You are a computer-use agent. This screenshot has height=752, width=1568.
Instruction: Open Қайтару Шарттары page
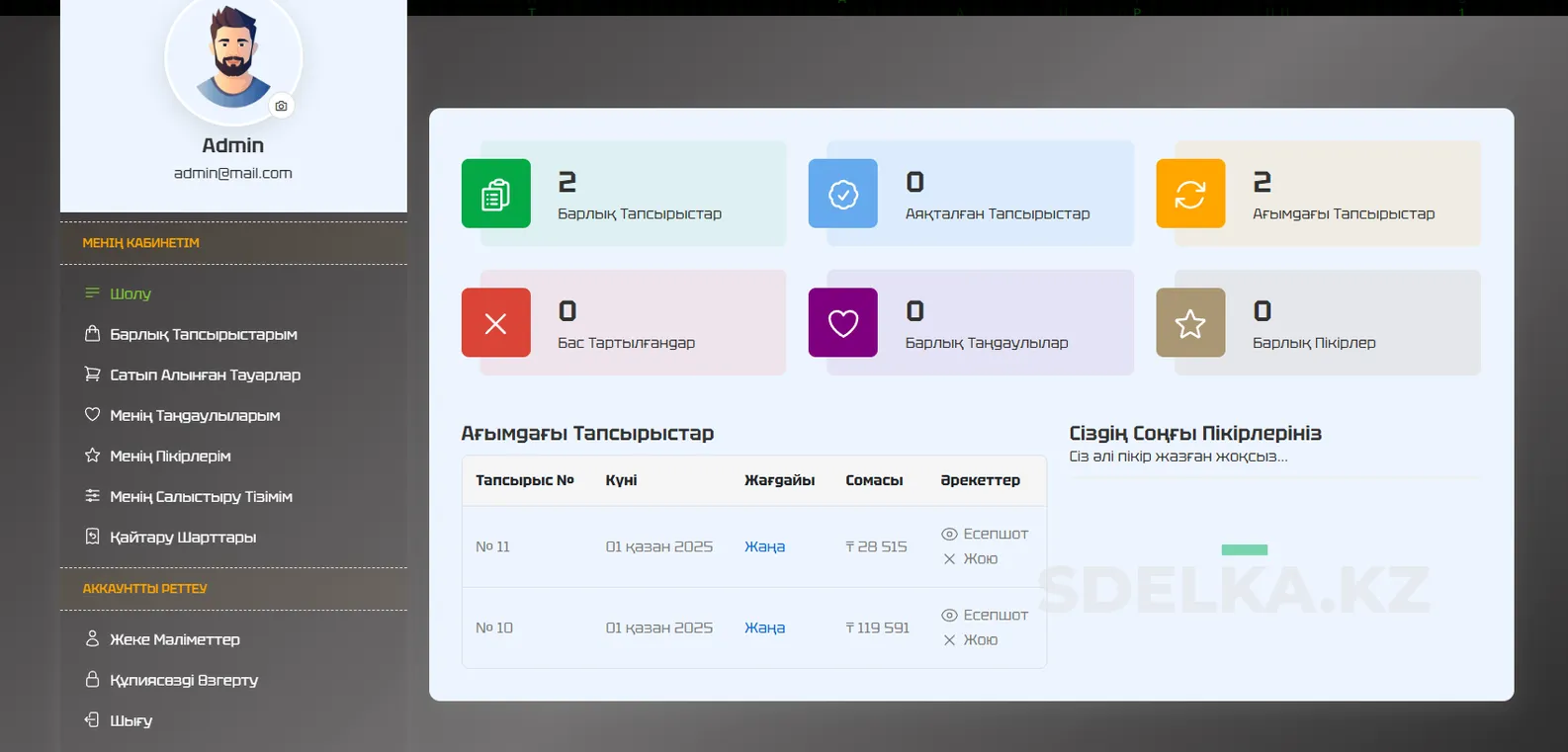183,537
